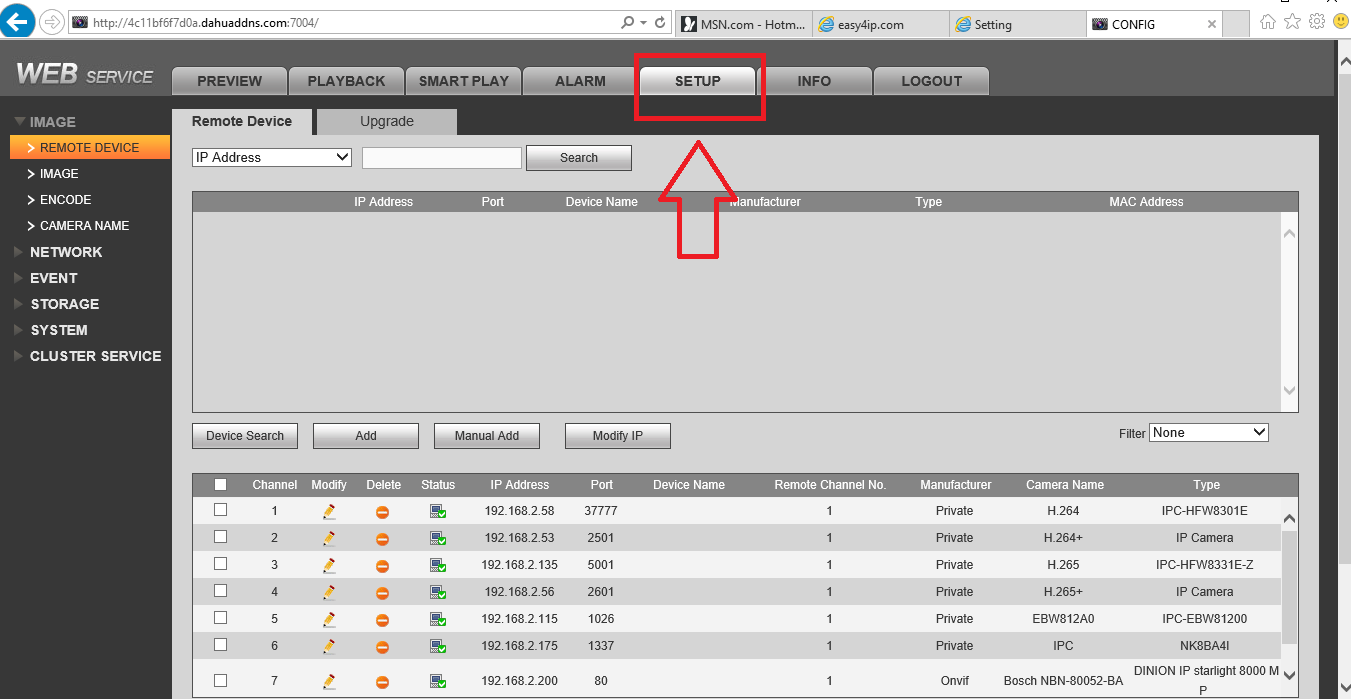Open browser favorites star icon

pos(1293,22)
